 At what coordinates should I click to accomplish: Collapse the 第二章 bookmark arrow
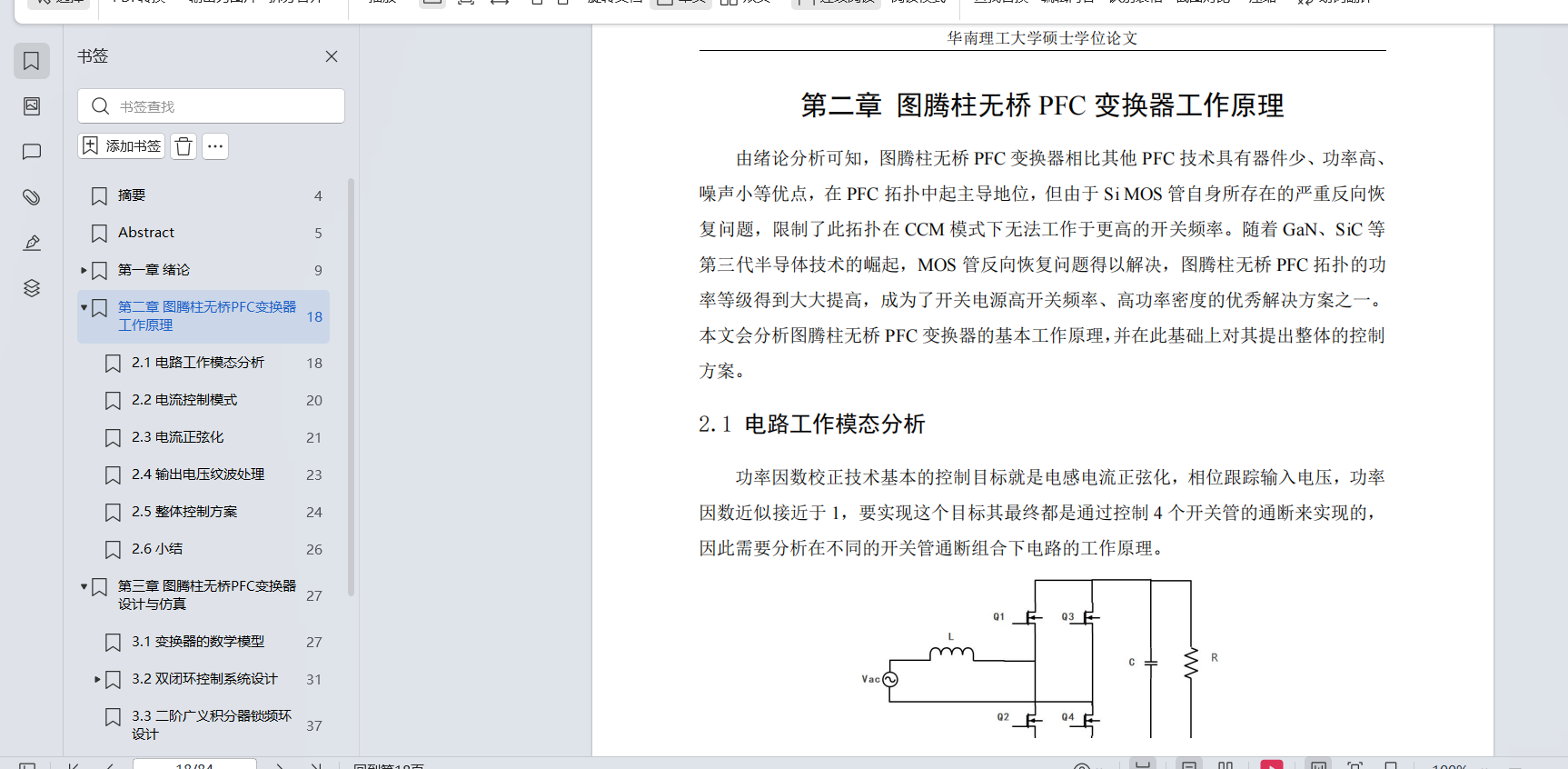(84, 307)
